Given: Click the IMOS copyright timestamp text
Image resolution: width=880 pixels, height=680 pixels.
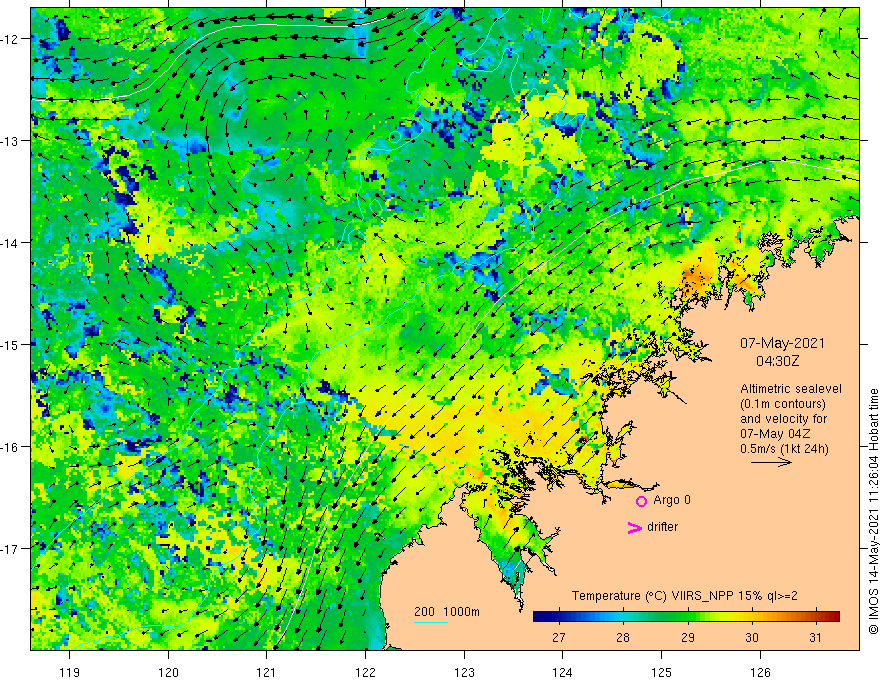Looking at the screenshot, I should tap(873, 511).
